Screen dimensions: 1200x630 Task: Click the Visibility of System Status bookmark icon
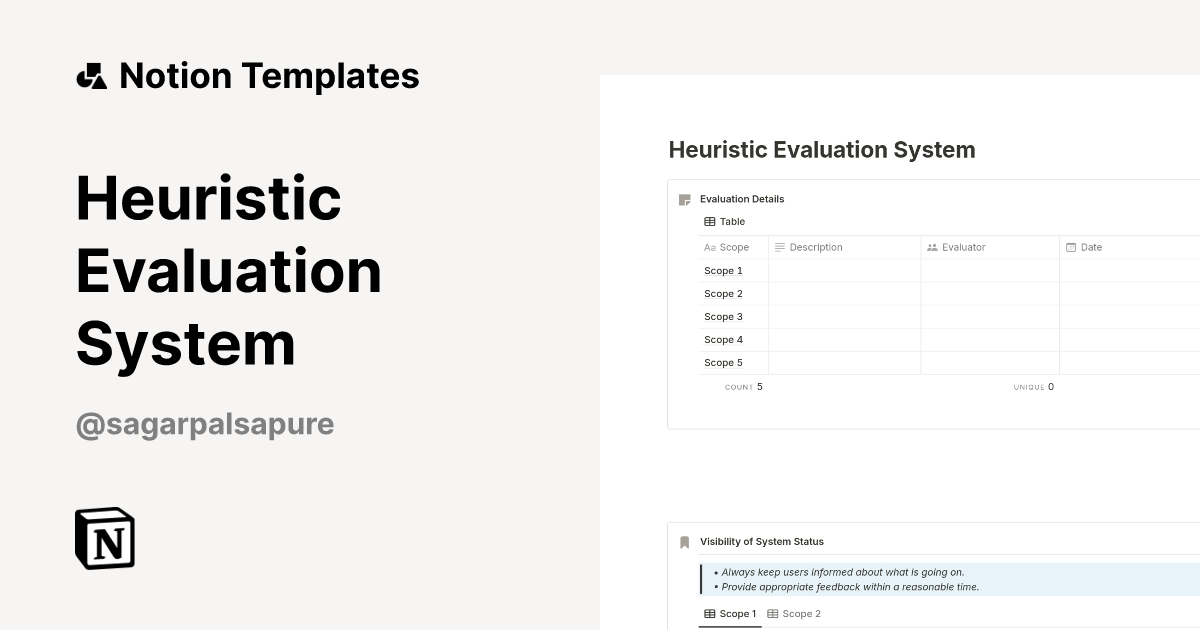click(685, 542)
